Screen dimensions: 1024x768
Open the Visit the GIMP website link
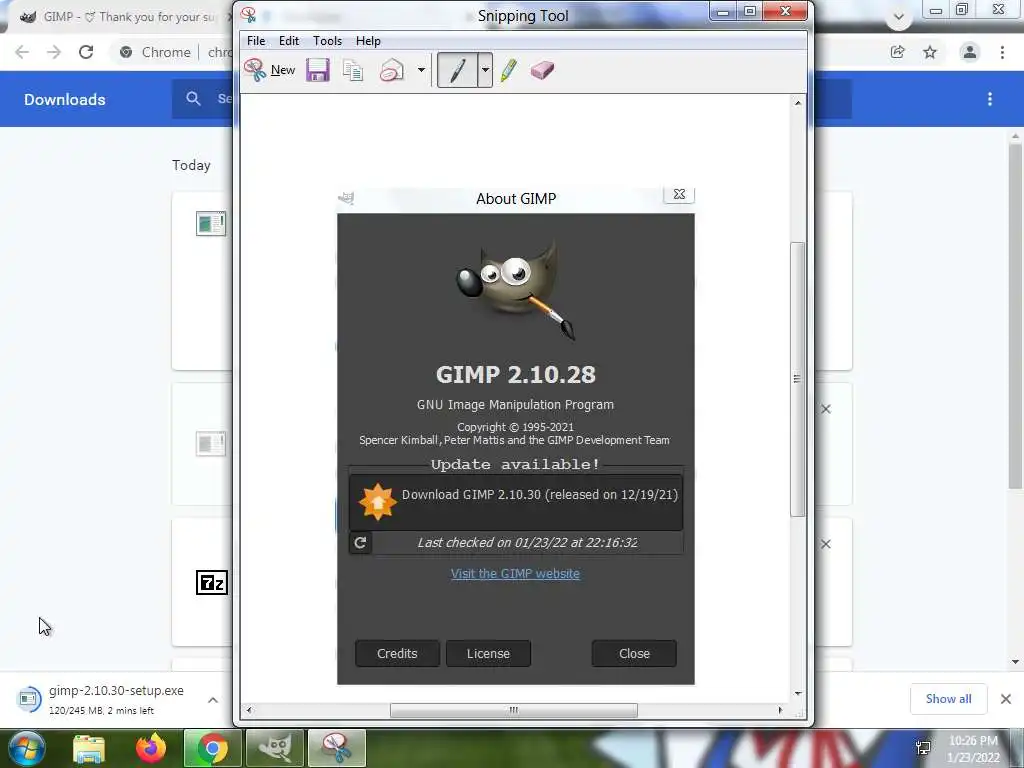click(515, 573)
